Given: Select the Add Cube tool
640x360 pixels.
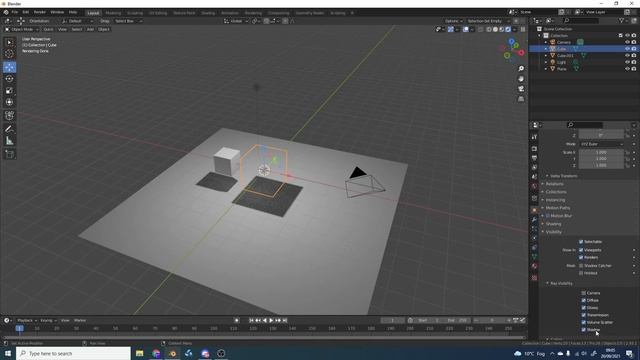Looking at the screenshot, I should point(9,154).
